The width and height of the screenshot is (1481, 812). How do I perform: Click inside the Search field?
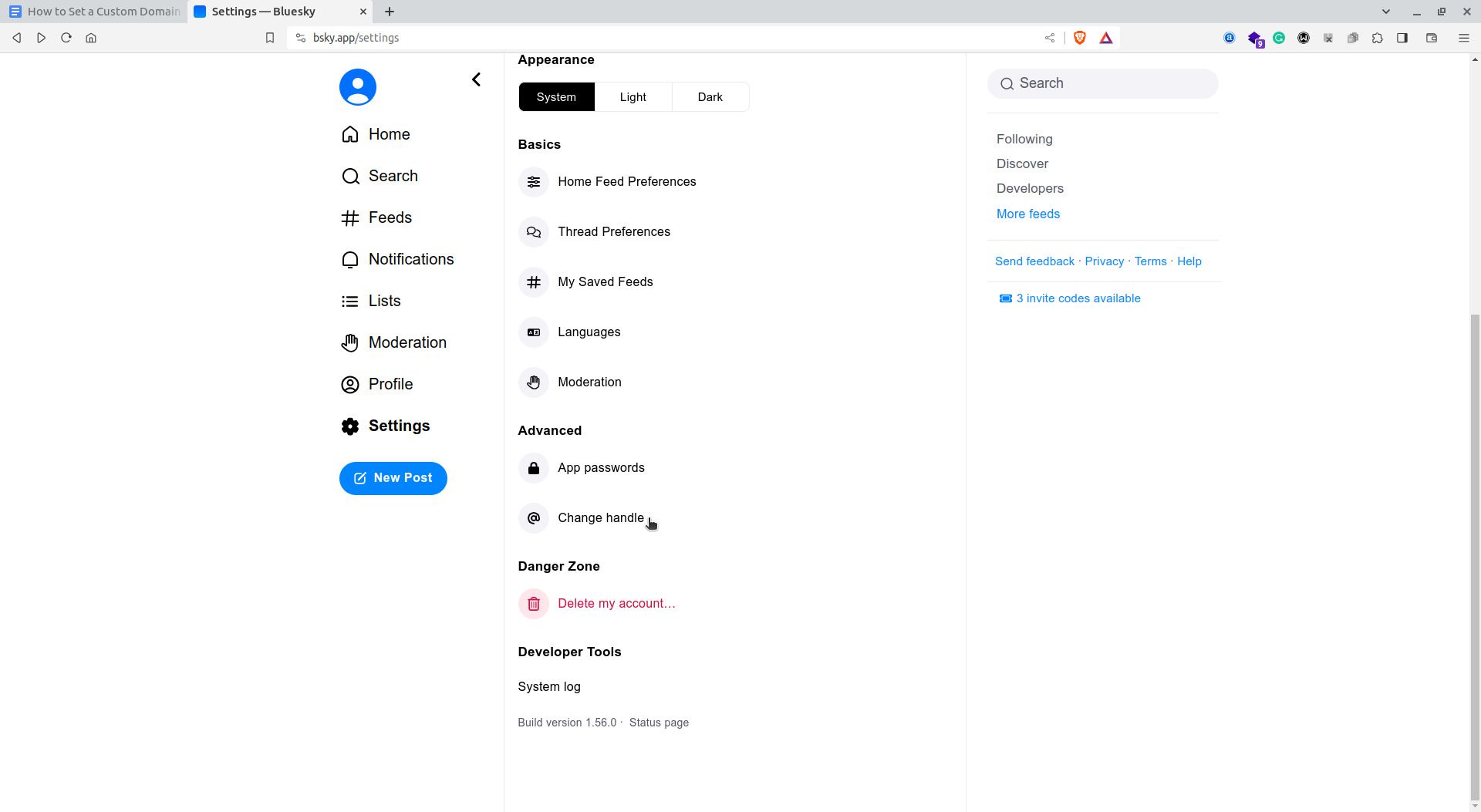[1102, 83]
